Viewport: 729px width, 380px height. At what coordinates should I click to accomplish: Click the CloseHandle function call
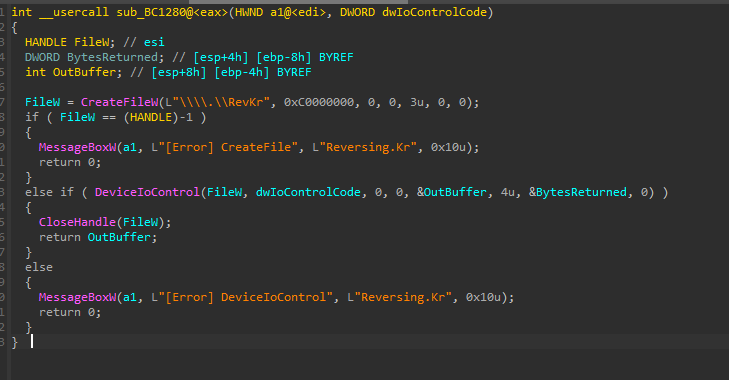[78, 222]
